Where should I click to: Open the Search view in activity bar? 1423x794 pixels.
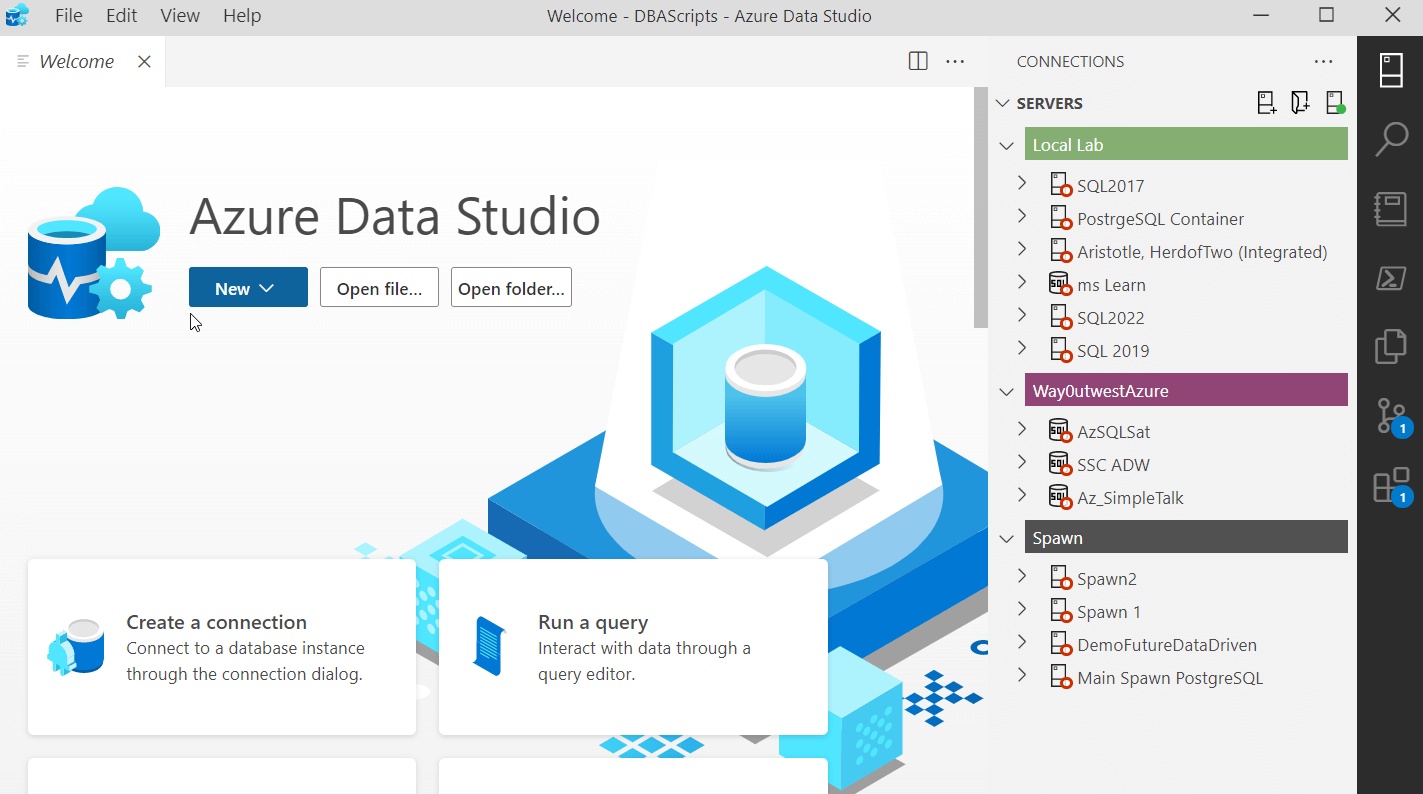coord(1391,140)
